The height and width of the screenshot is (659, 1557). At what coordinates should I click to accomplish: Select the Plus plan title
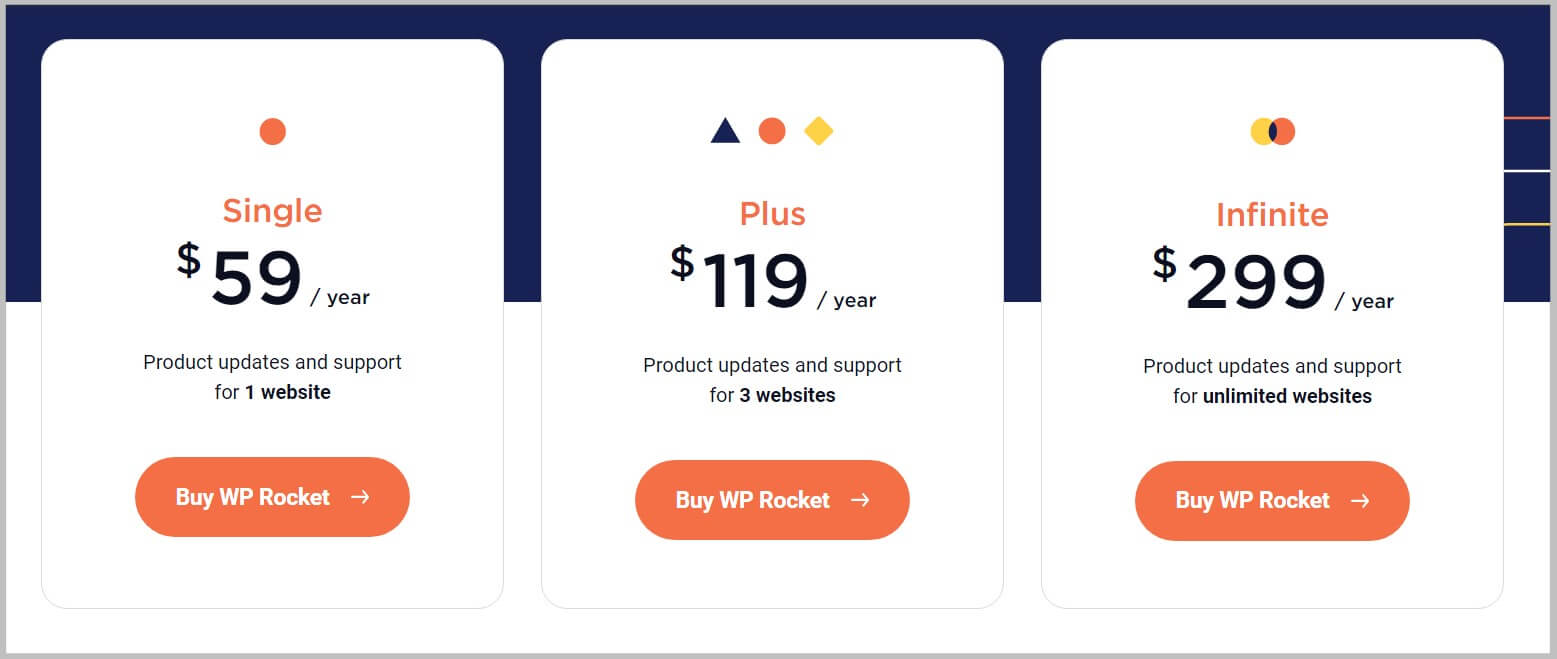[x=772, y=213]
